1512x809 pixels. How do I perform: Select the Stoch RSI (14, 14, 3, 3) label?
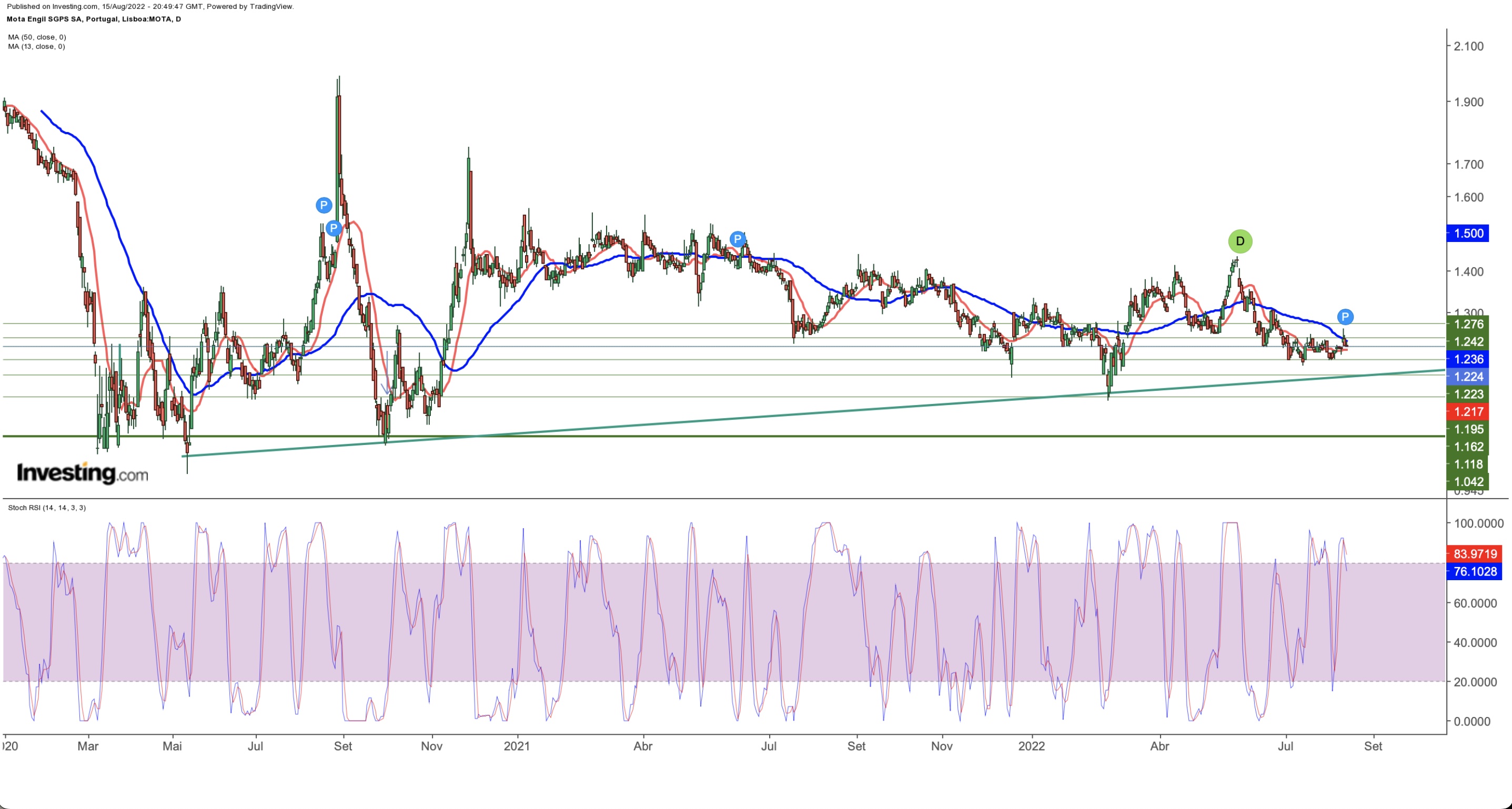coord(46,508)
